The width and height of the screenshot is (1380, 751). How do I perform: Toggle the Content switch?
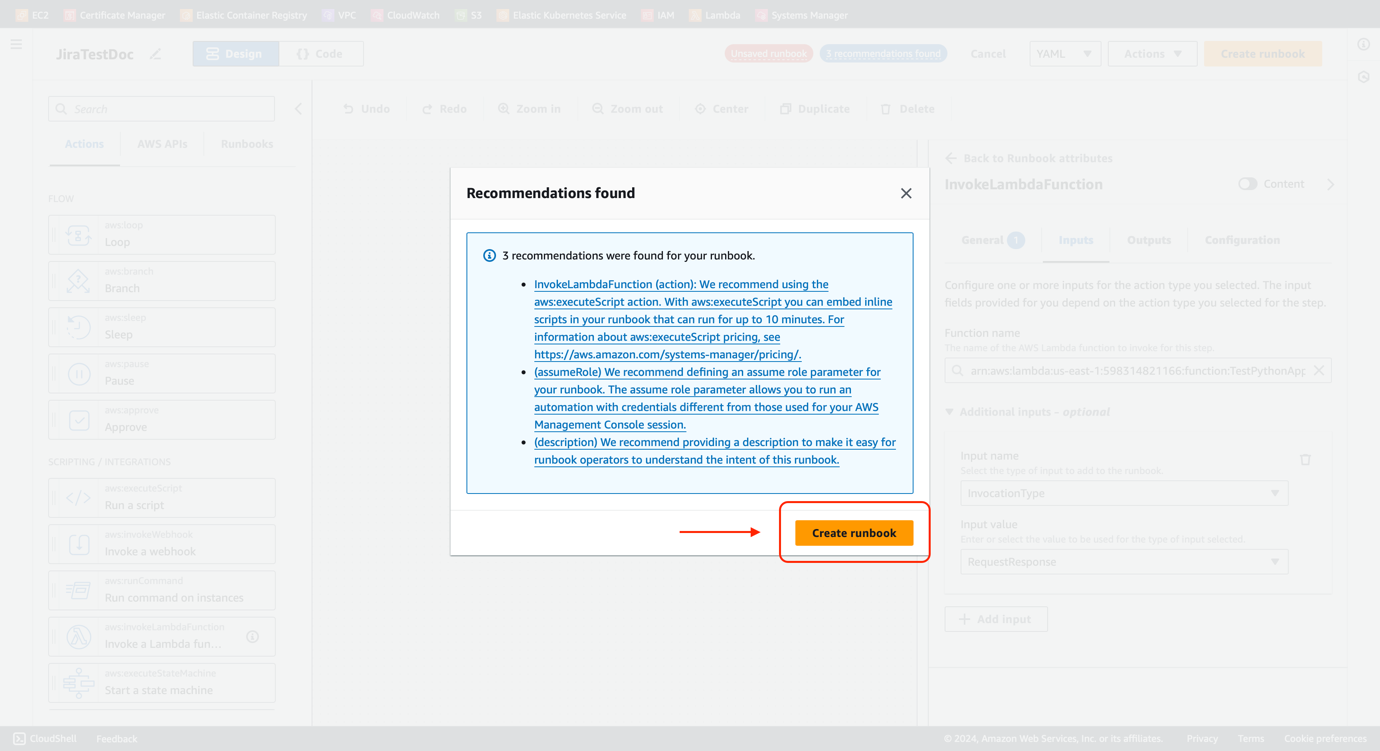[1247, 184]
